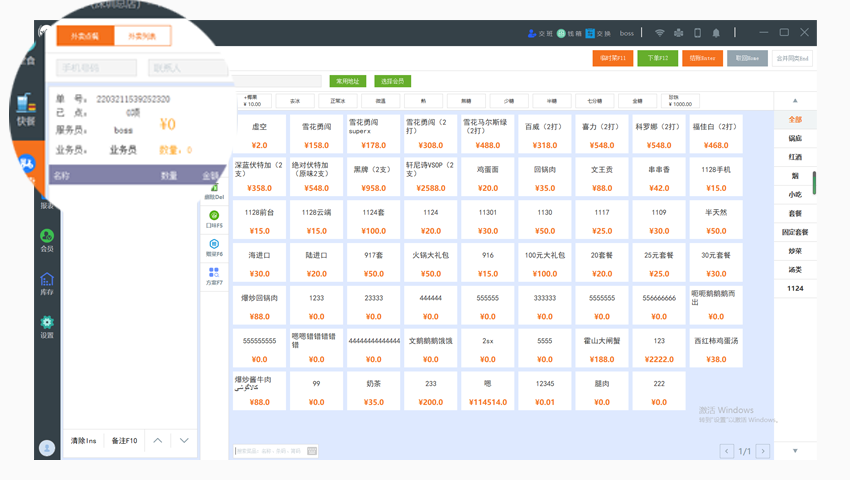The width and height of the screenshot is (850, 480).
Task: Select the 套餐 category
Action: click(795, 213)
